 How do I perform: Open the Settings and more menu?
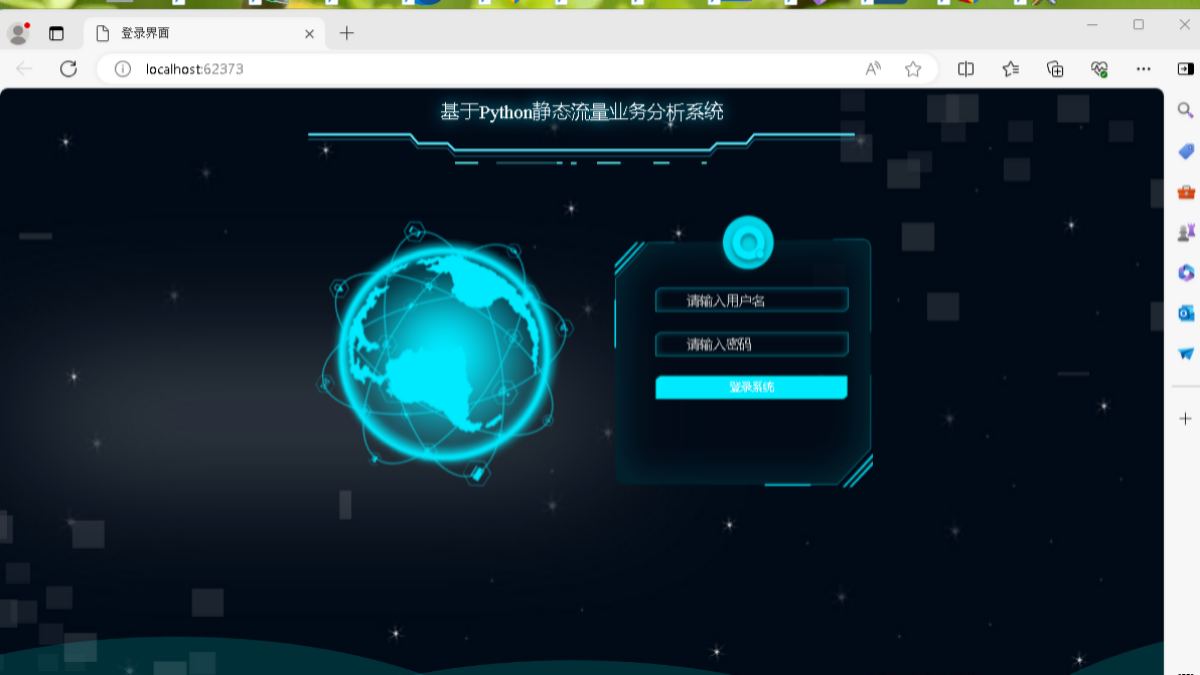[x=1144, y=69]
